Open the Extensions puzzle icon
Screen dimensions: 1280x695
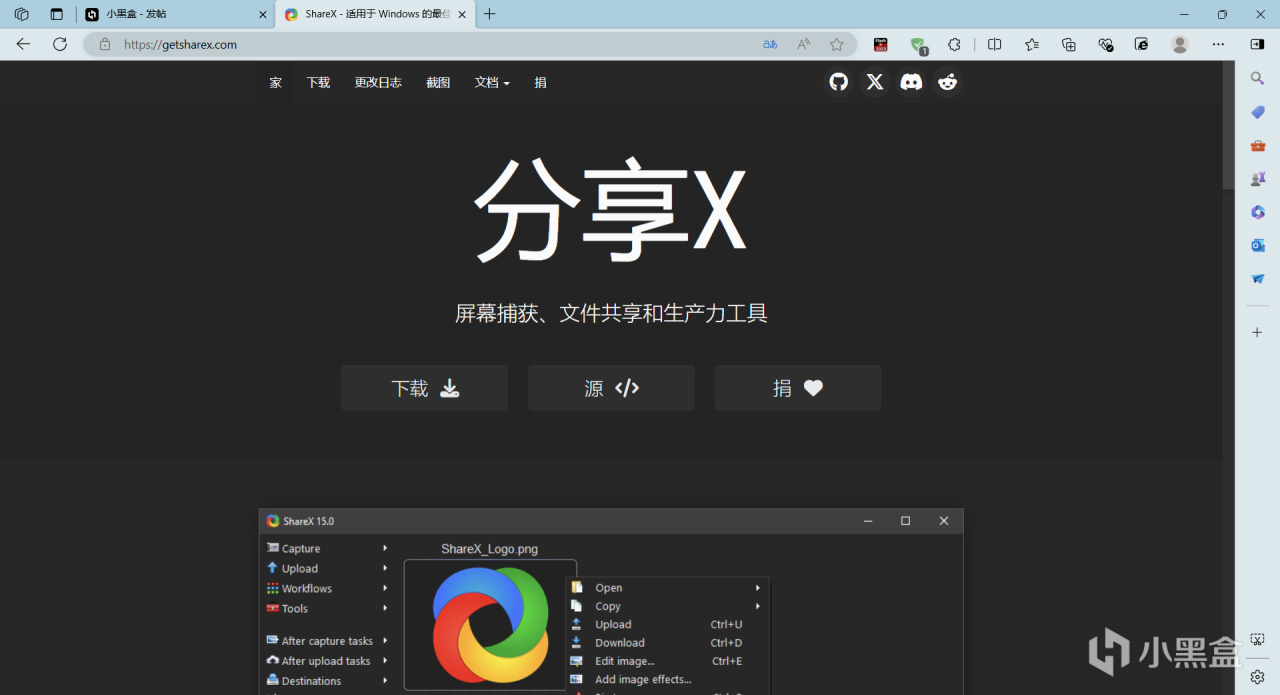coord(954,44)
